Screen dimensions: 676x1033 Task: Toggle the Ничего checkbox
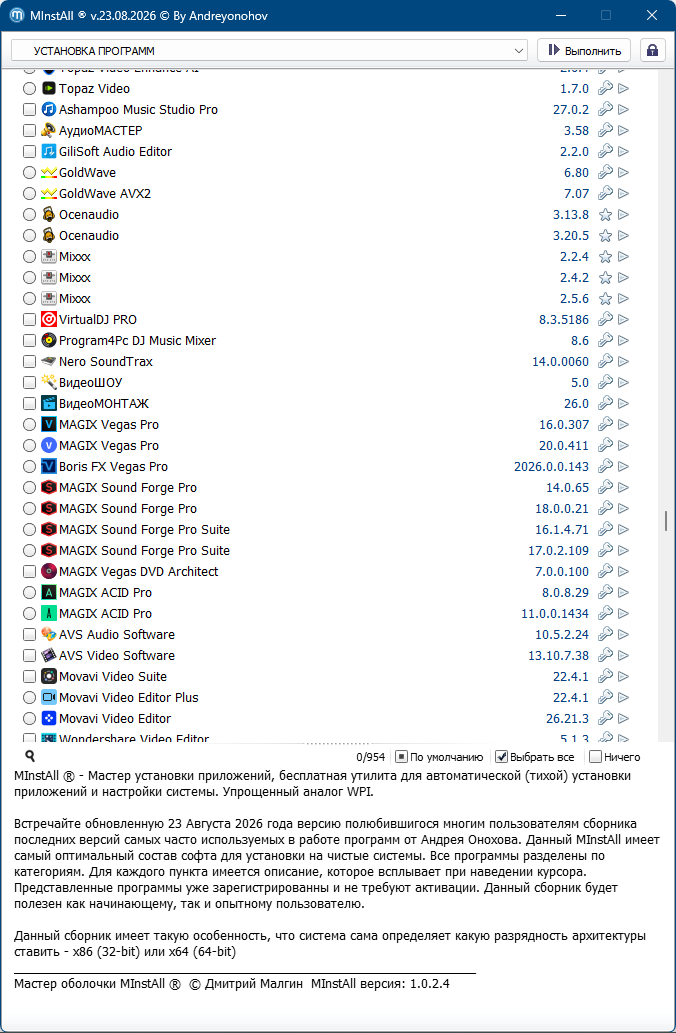pos(595,757)
